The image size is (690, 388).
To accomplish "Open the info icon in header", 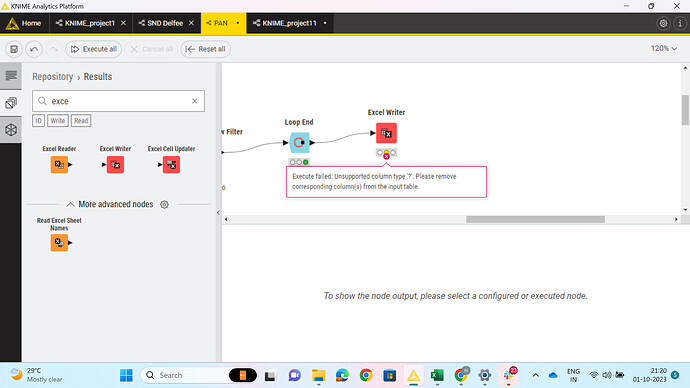I will coord(680,23).
